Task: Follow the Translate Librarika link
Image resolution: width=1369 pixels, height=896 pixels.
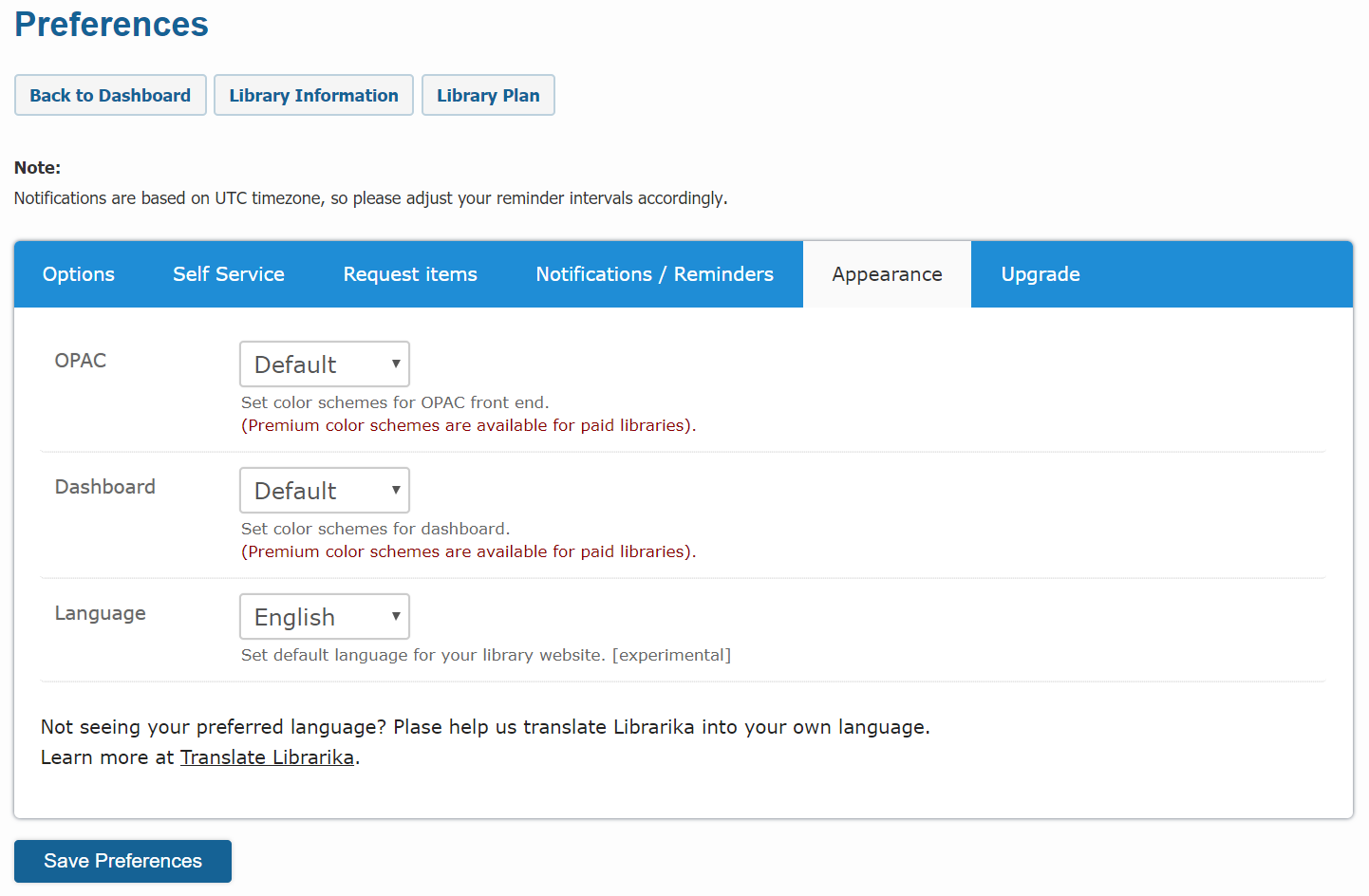Action: pyautogui.click(x=267, y=757)
